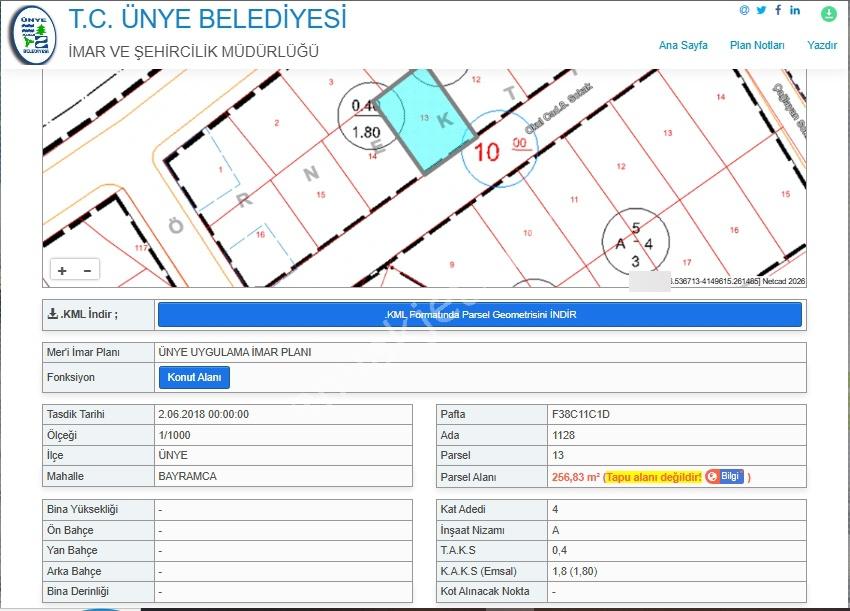Download parcel geometry in KML format
This screenshot has height=611, width=850.
tap(480, 314)
